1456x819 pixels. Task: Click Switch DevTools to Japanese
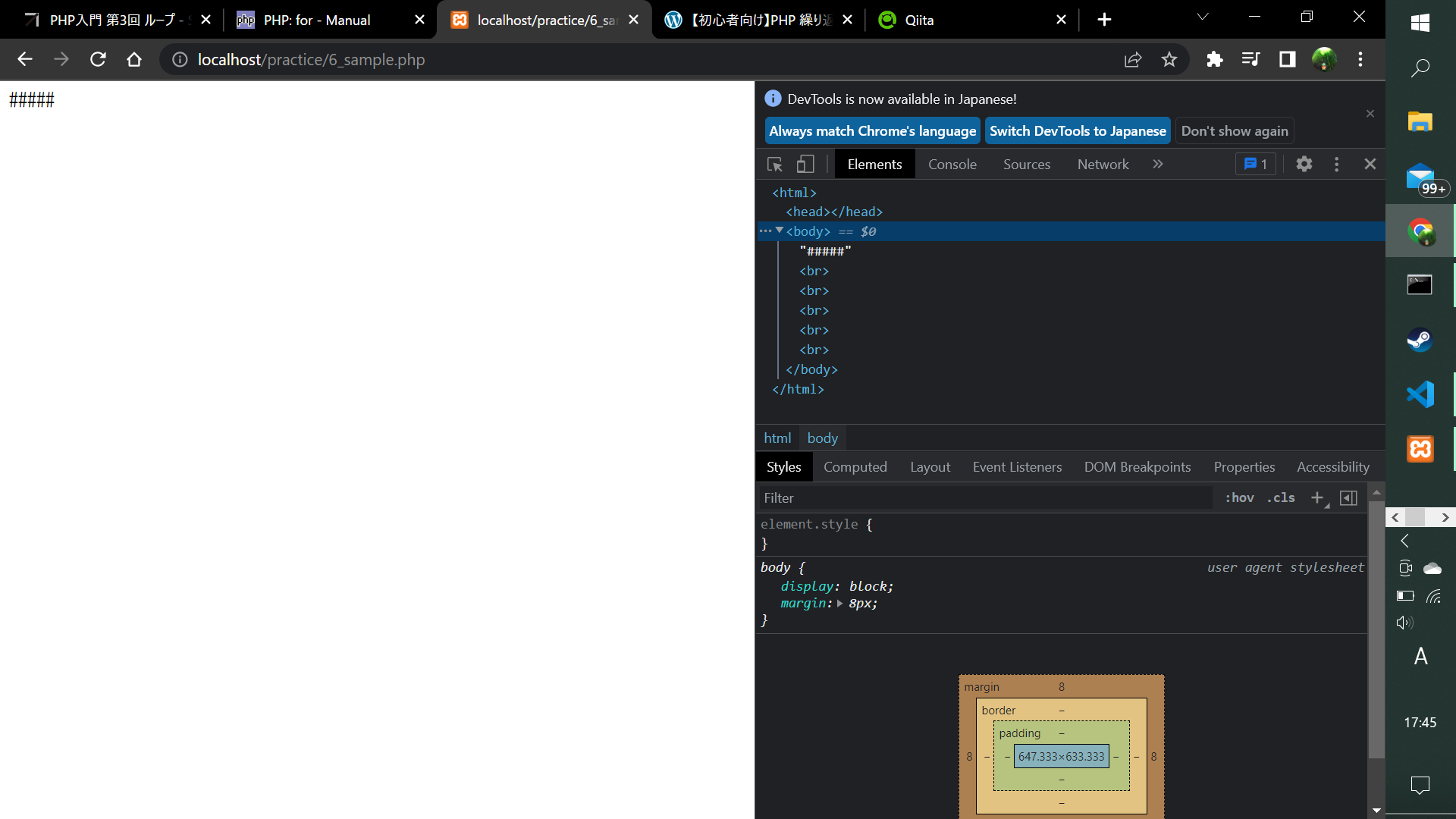(1078, 131)
